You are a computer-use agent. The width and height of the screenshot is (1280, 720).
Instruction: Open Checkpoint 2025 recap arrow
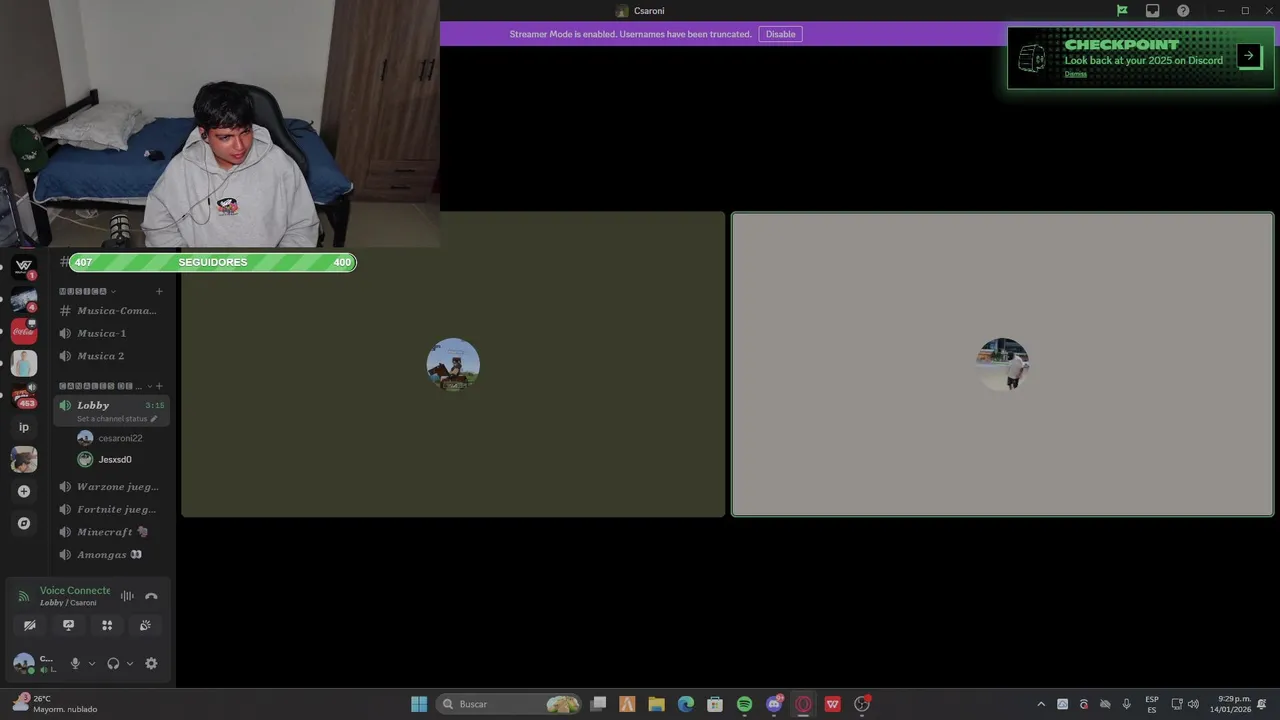coord(1248,56)
